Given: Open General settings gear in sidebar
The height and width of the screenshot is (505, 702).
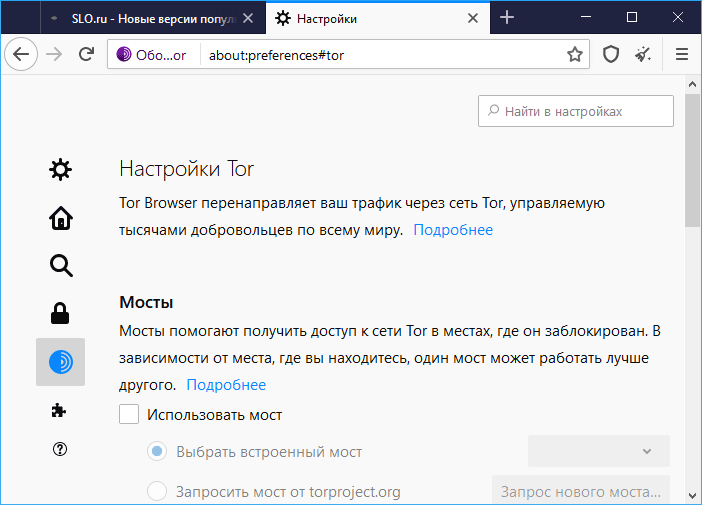Looking at the screenshot, I should 60,170.
